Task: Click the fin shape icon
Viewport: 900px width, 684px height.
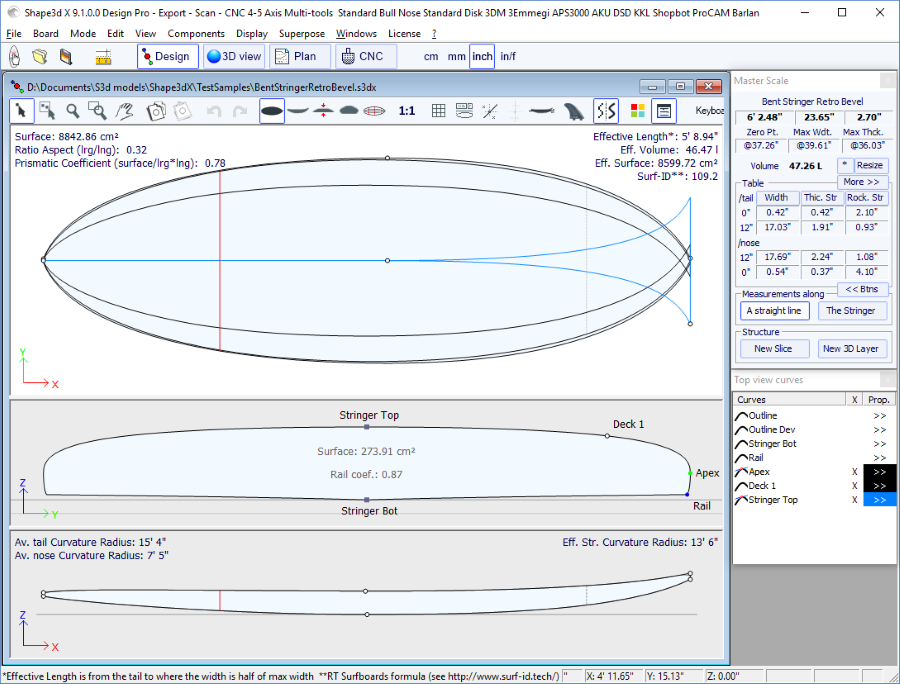Action: 573,111
